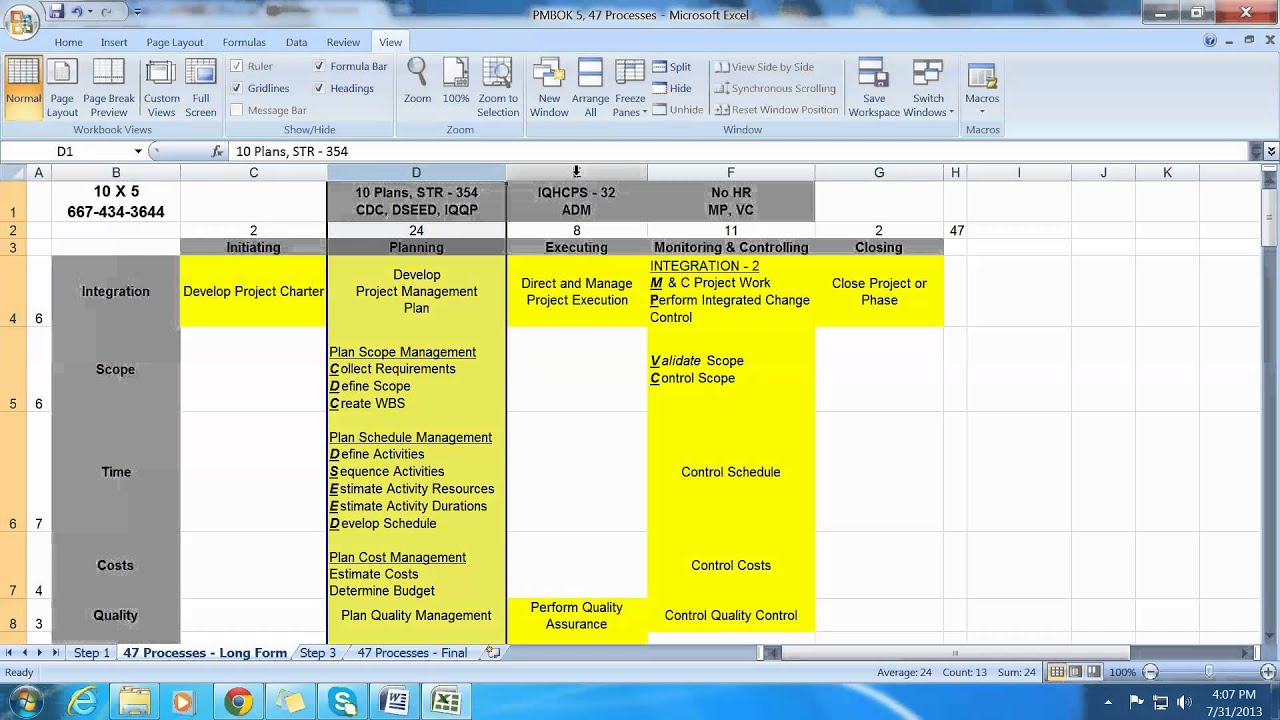Switch to Step 1 sheet
Screen dimensions: 1280x720
point(91,653)
